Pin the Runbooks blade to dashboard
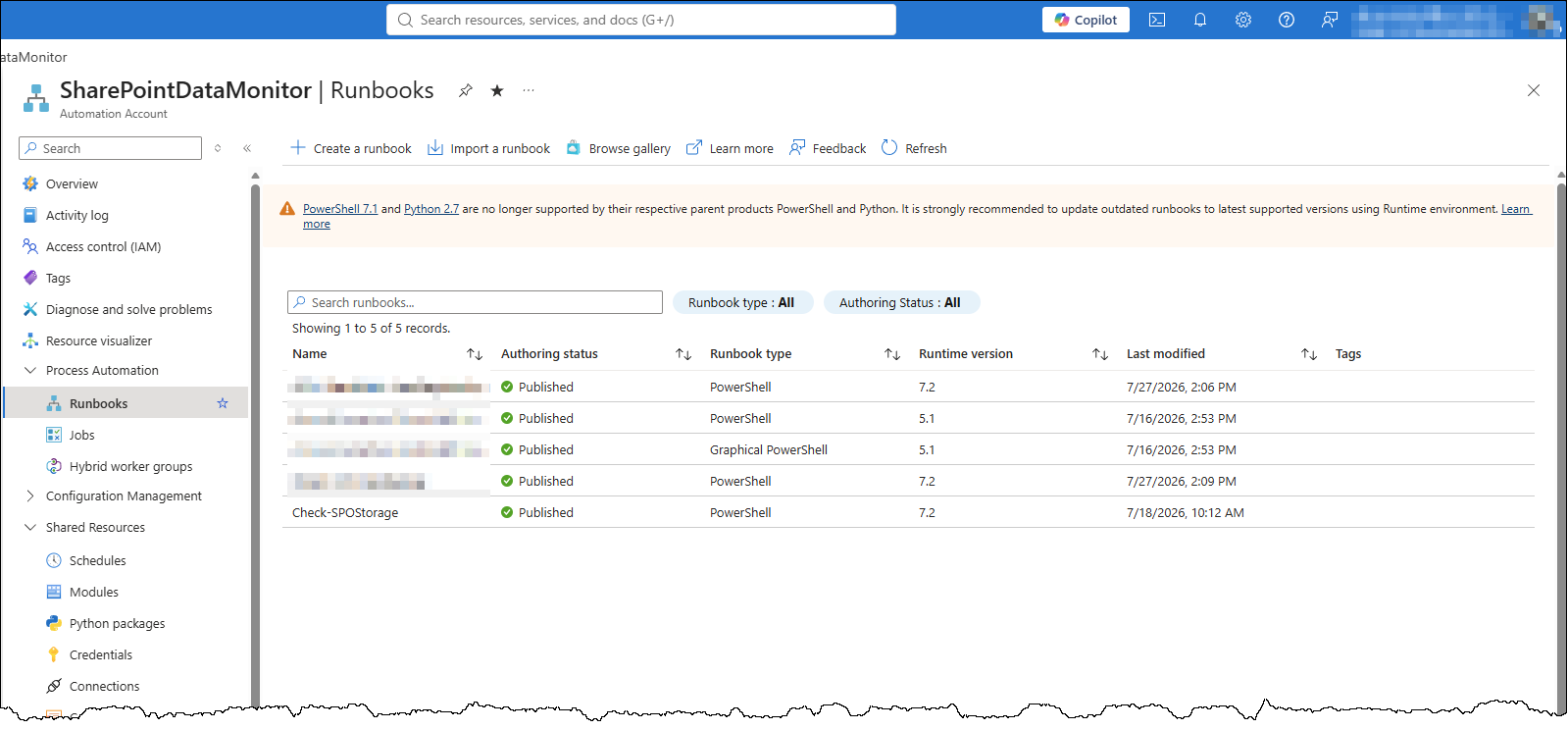 click(x=466, y=90)
